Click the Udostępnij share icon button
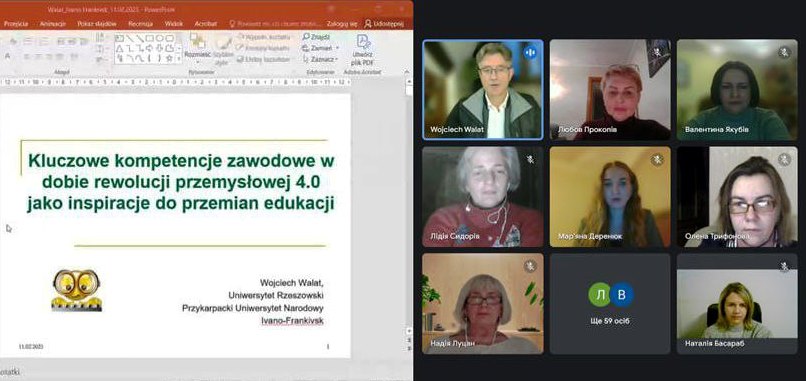806x381 pixels. tap(368, 24)
